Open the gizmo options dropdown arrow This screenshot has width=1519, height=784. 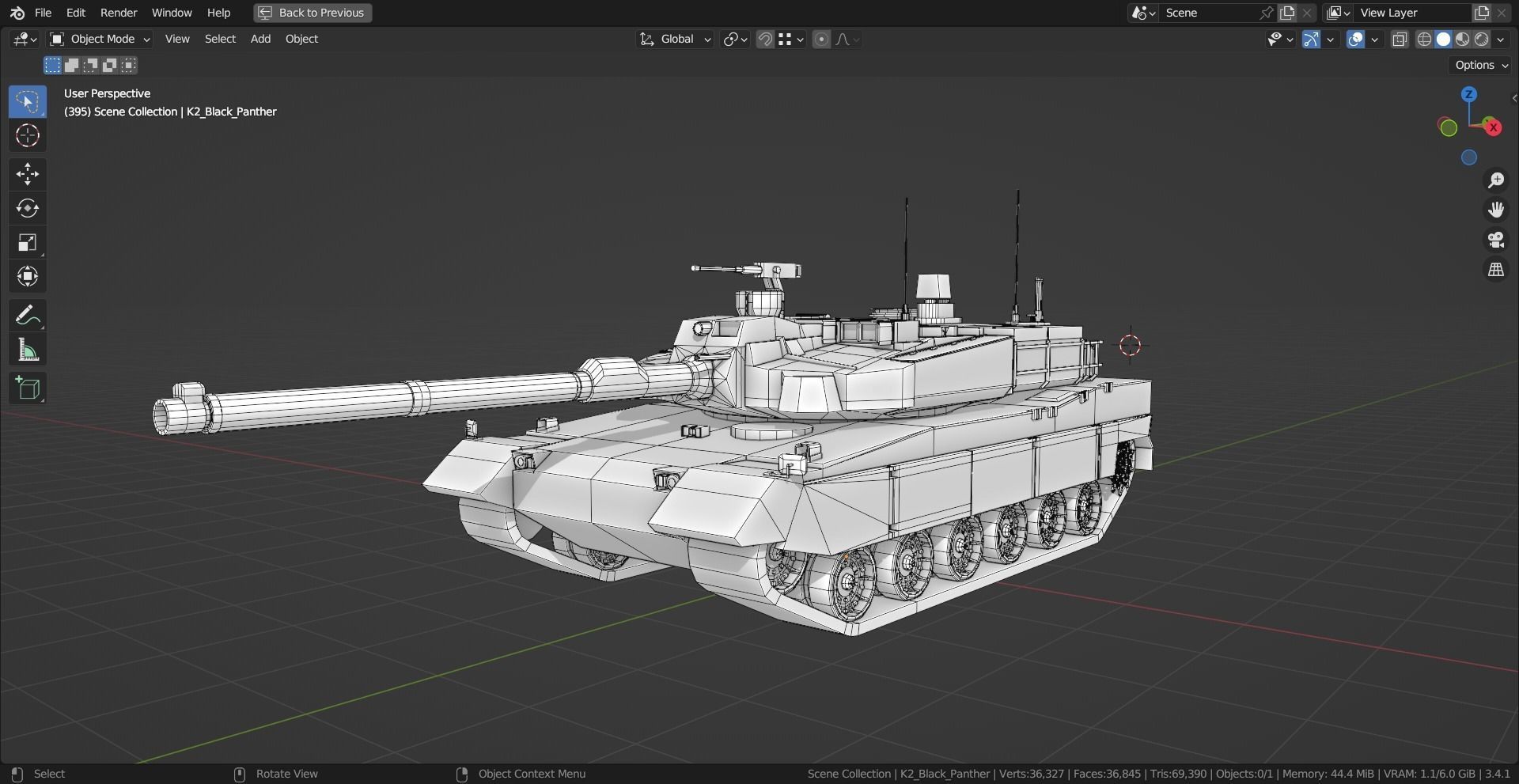pos(1331,39)
